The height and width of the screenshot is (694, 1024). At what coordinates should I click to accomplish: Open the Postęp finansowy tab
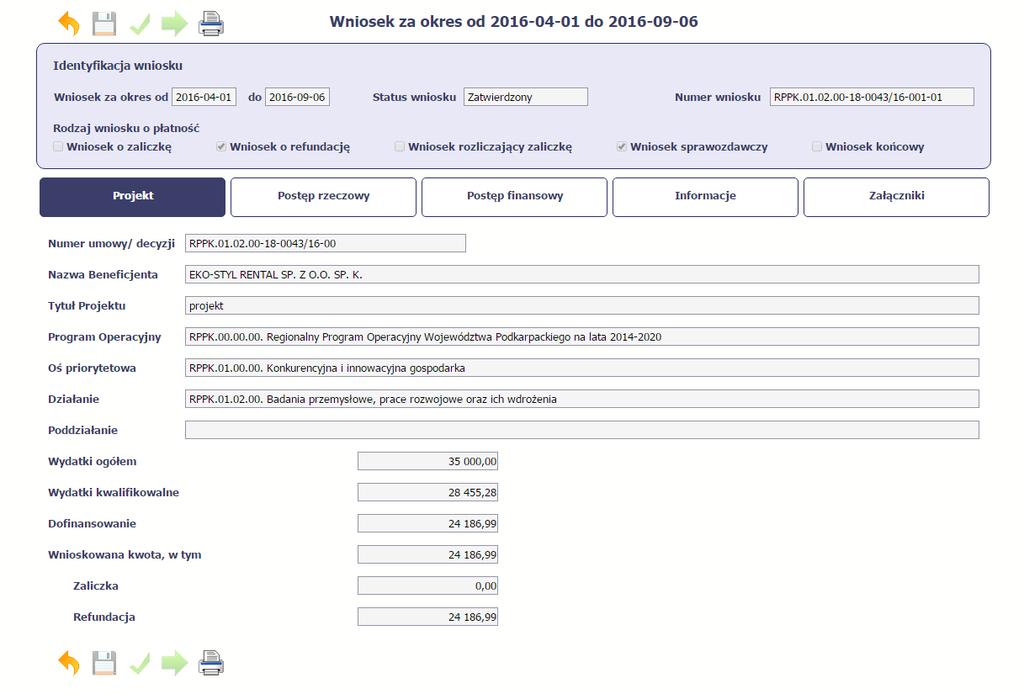click(x=515, y=197)
